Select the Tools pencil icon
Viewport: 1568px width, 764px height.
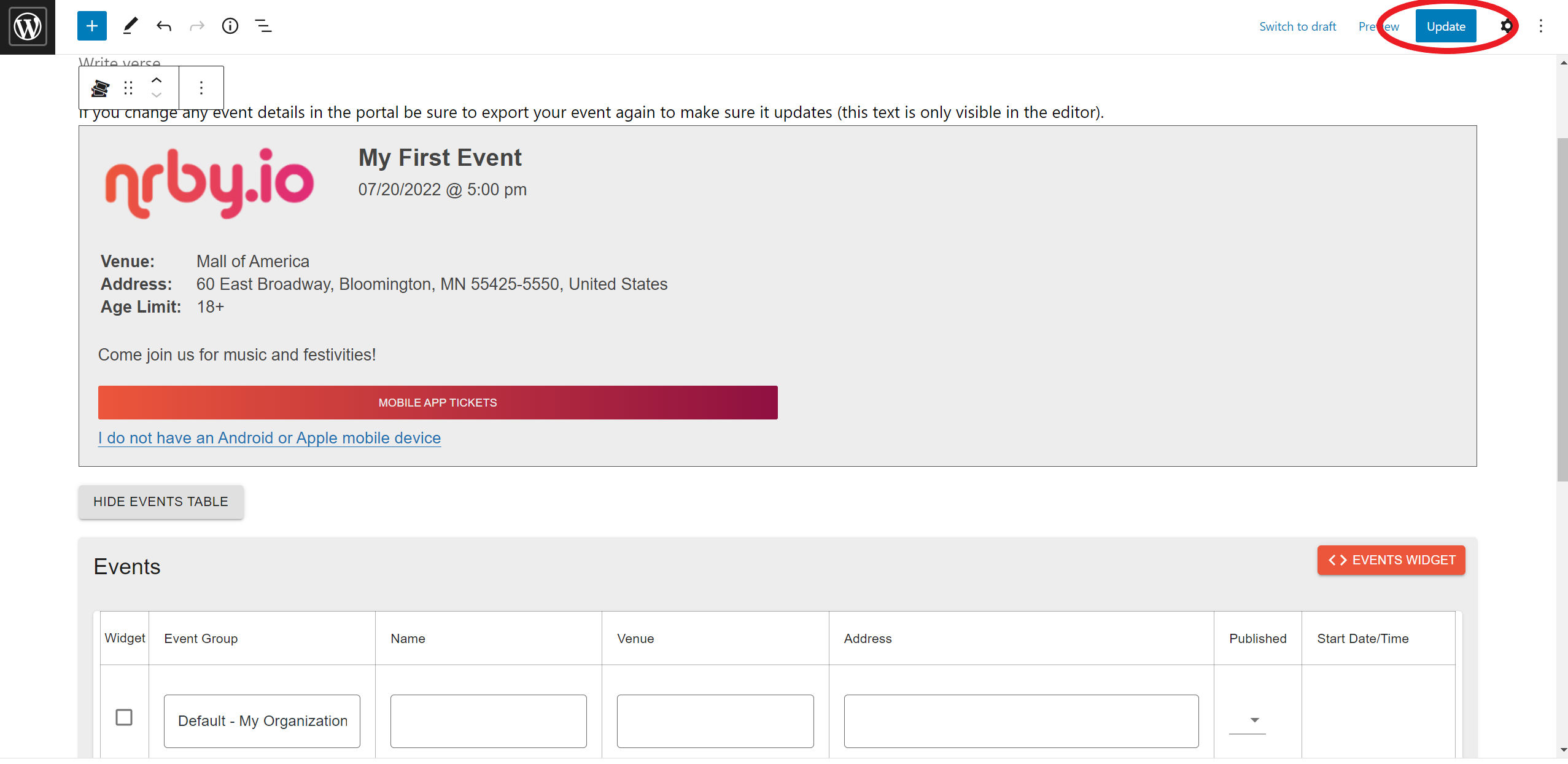(x=130, y=26)
